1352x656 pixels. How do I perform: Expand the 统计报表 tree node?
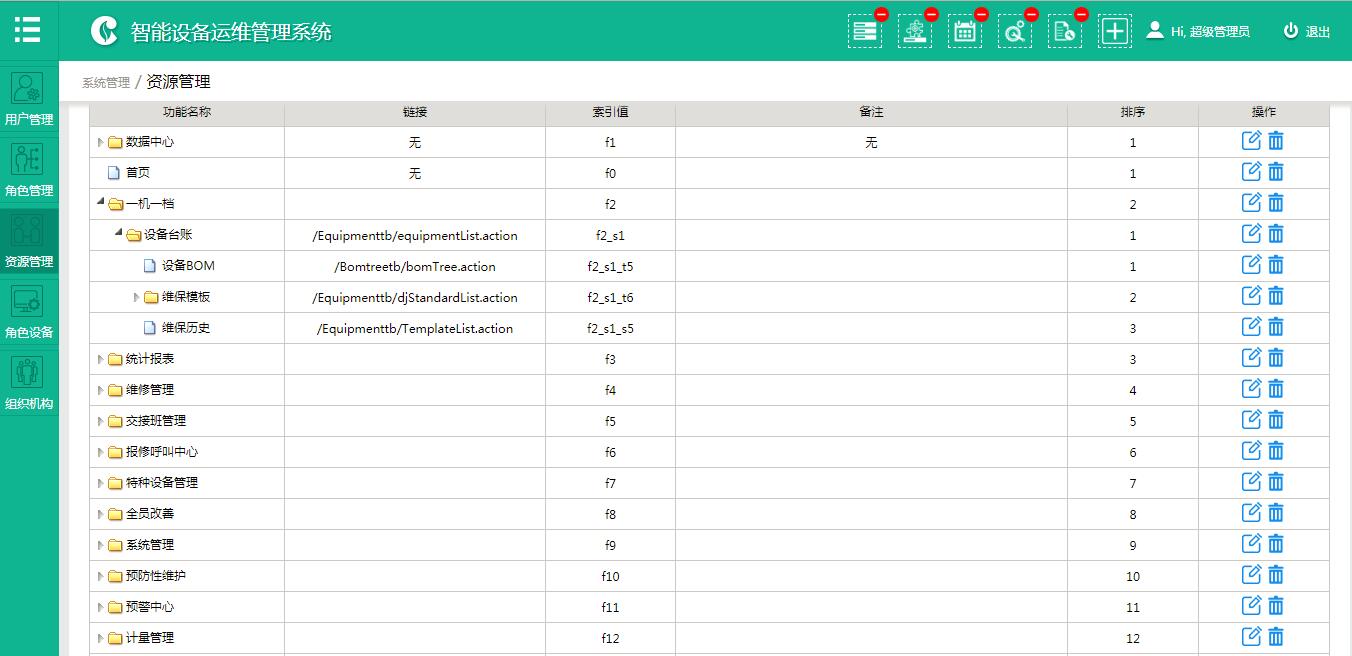click(100, 359)
